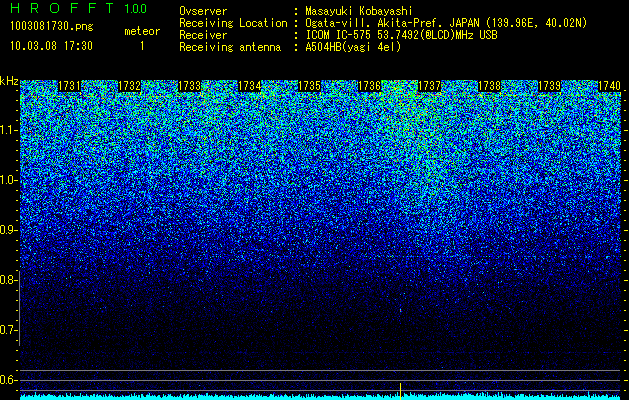629x400 pixels.
Task: Click the 'Receiver' label
Action: coord(203,35)
